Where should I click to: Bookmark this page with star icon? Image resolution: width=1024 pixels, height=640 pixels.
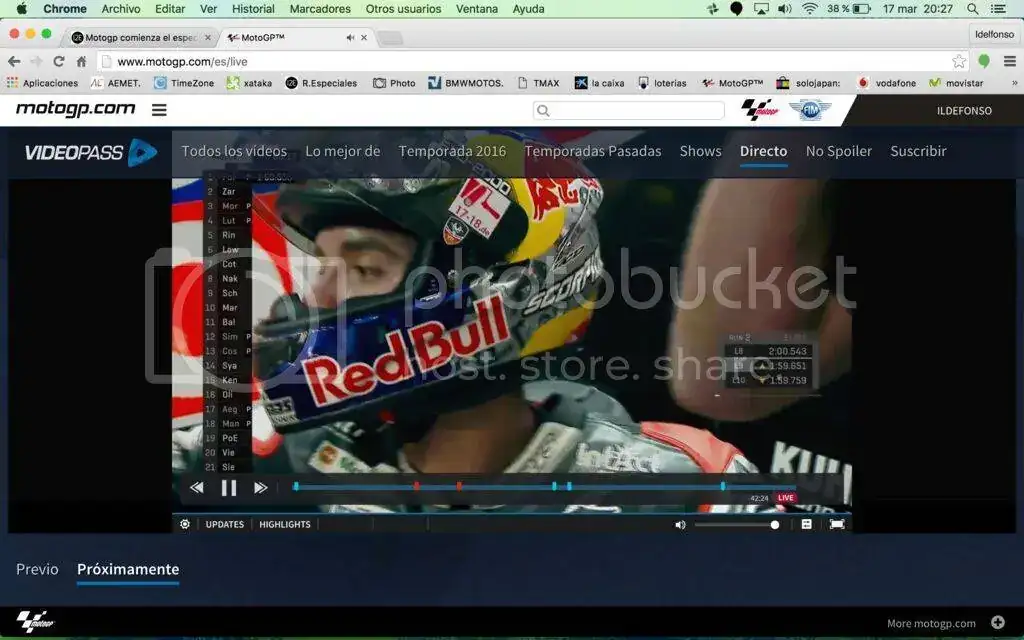tap(959, 61)
